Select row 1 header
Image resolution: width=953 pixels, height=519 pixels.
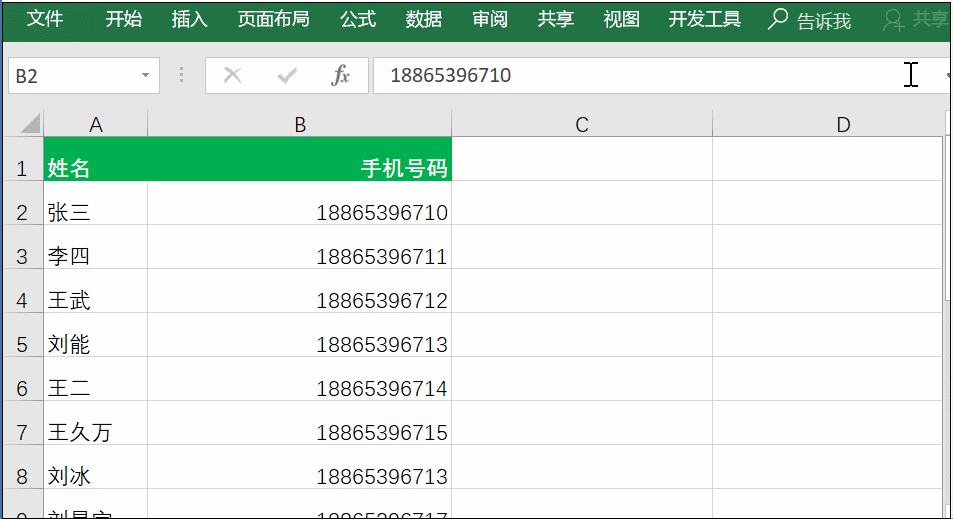click(x=22, y=159)
